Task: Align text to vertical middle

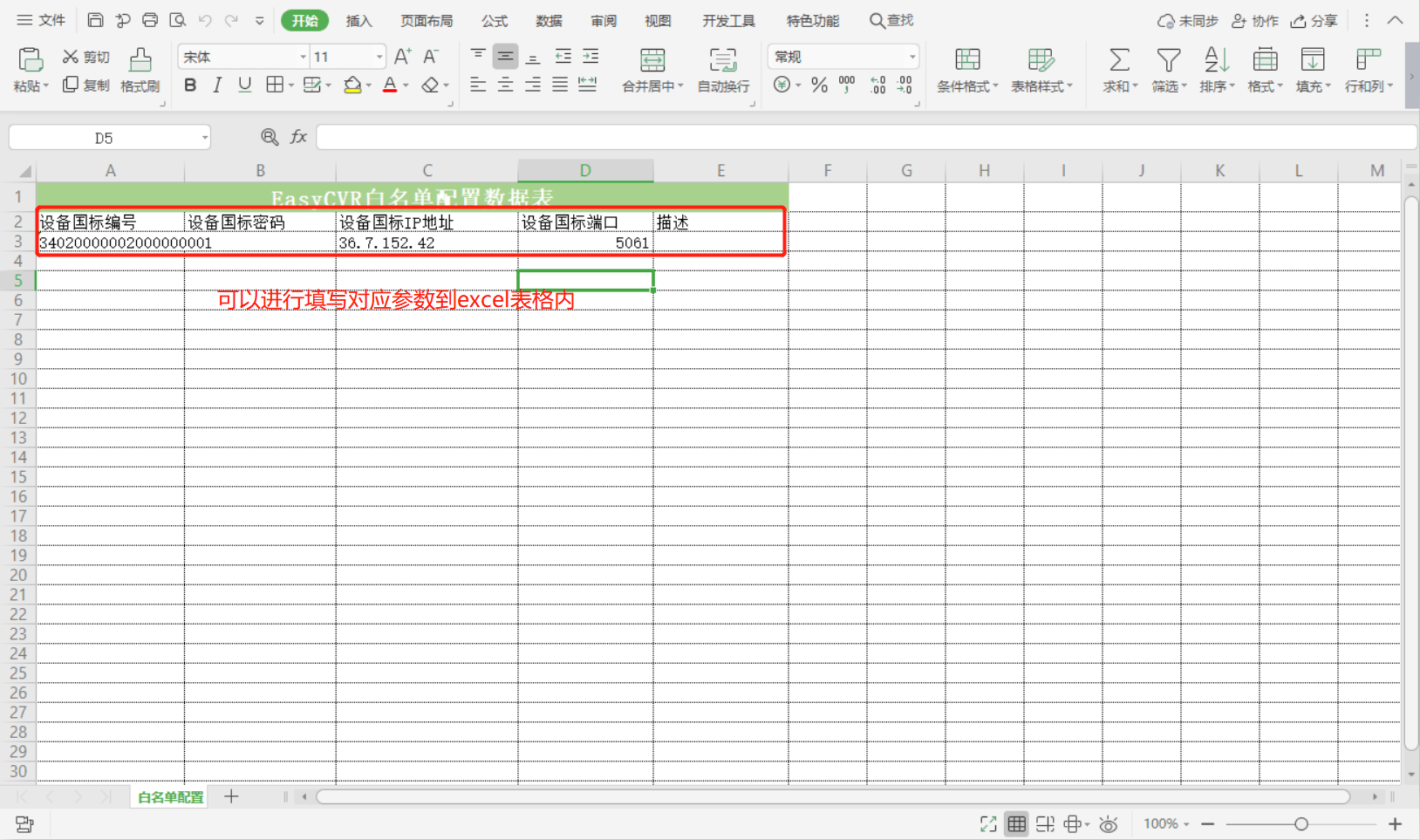Action: [505, 57]
